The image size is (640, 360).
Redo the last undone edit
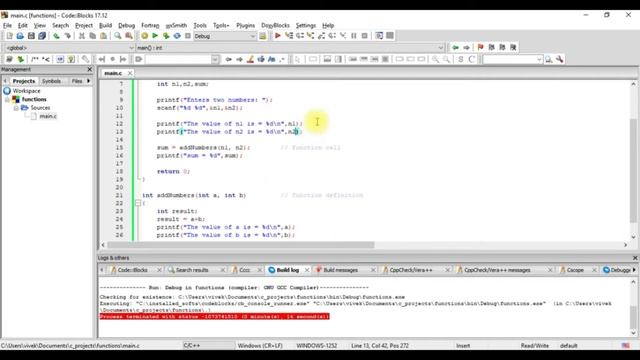point(67,36)
